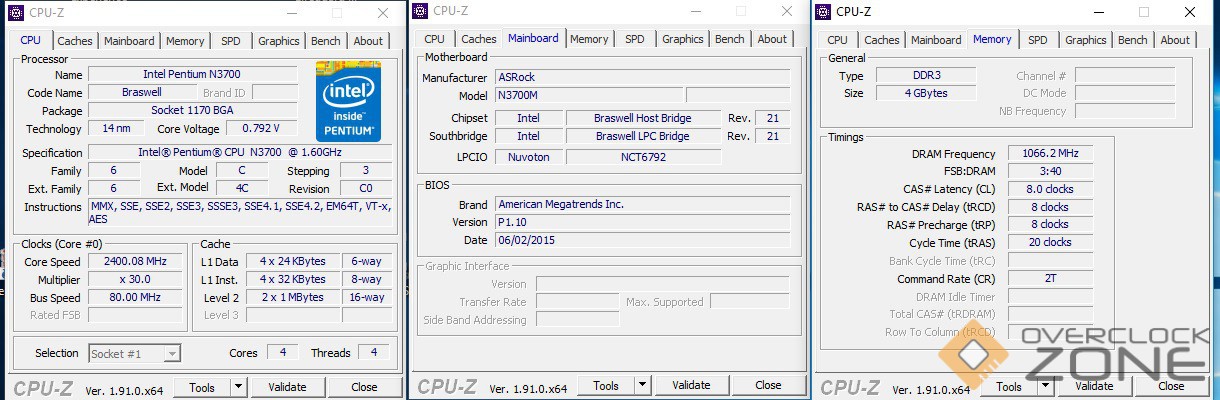Click the Tools button in the left window
The image size is (1220, 400).
202,387
